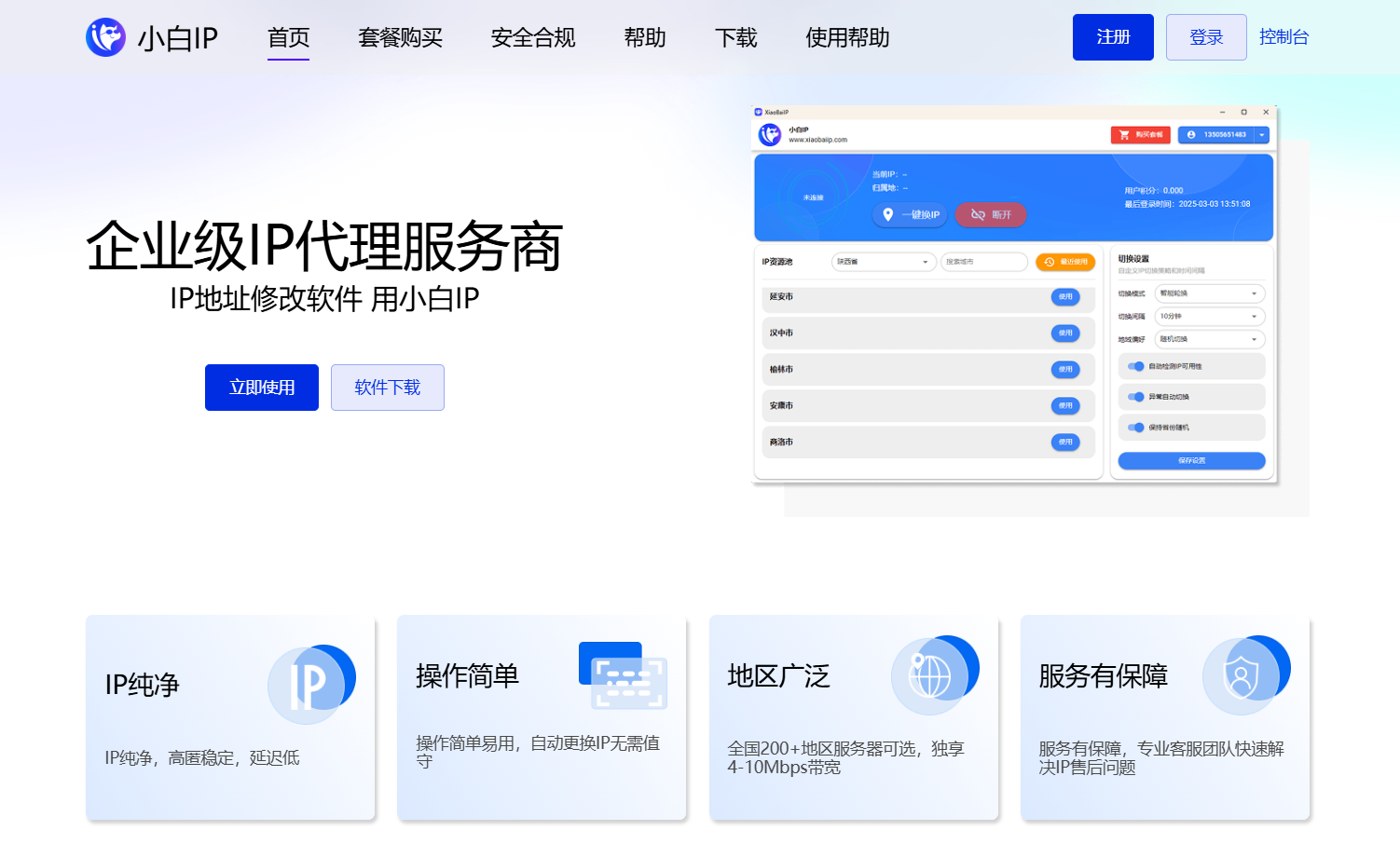Click the 服务有保障 shield icon

point(1246,675)
